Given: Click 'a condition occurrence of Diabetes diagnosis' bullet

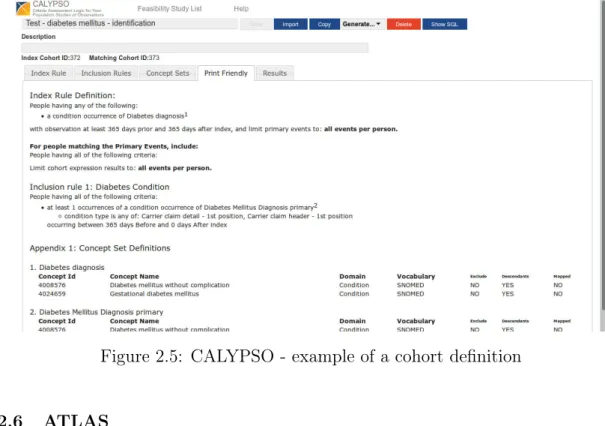Looking at the screenshot, I should point(117,116).
